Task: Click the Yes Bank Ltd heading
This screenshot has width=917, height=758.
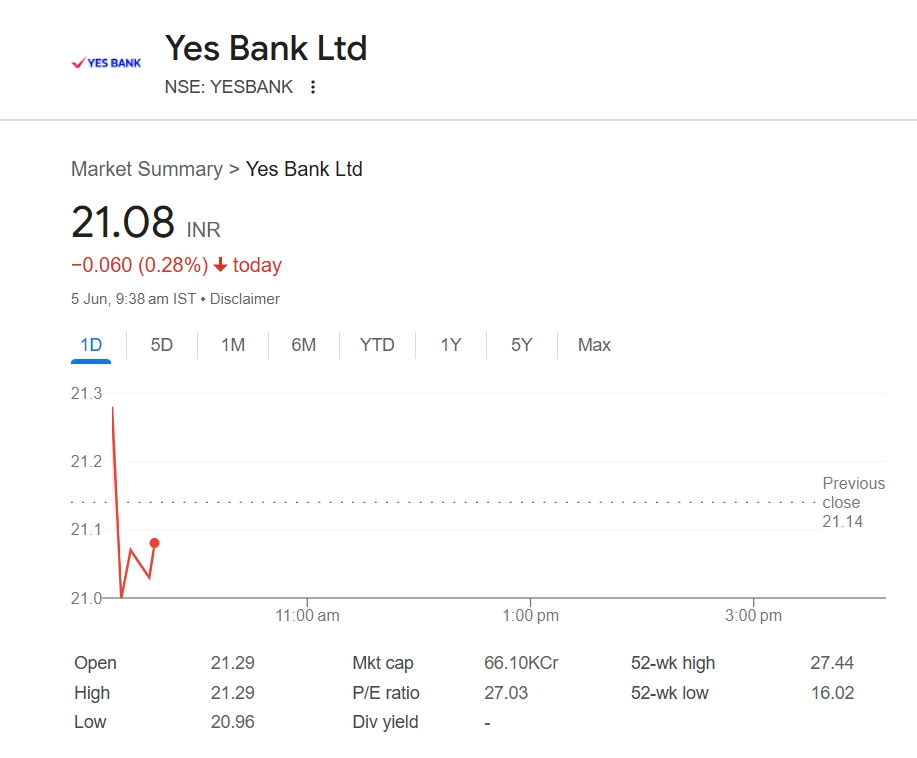Action: [266, 48]
